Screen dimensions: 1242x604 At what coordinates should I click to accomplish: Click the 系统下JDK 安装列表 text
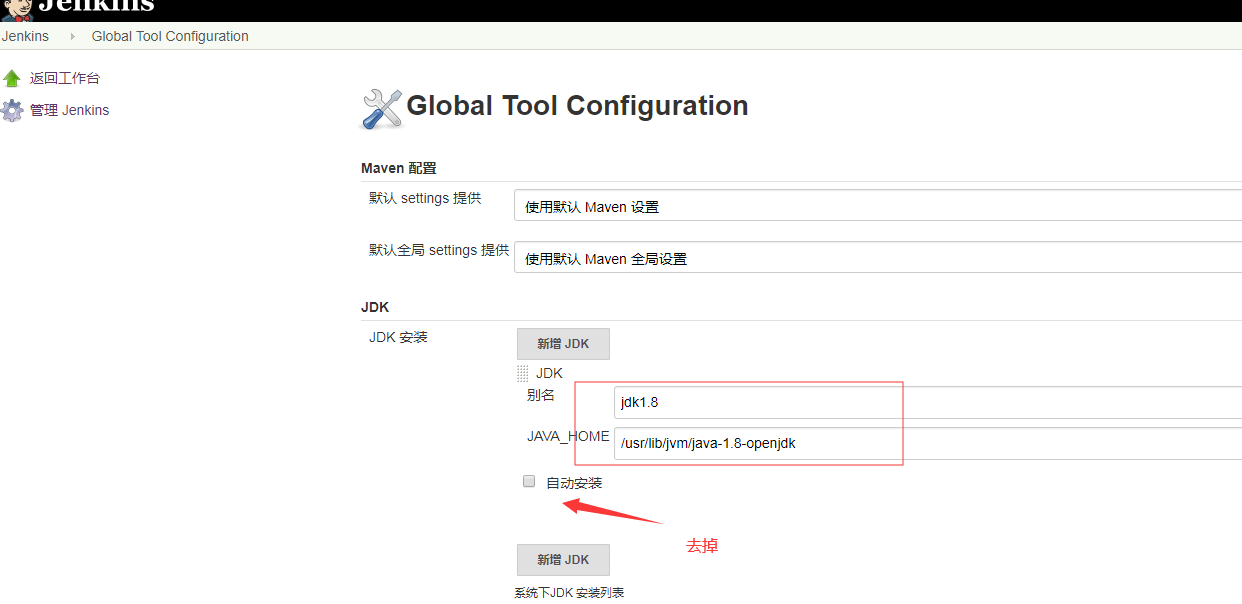(x=570, y=593)
